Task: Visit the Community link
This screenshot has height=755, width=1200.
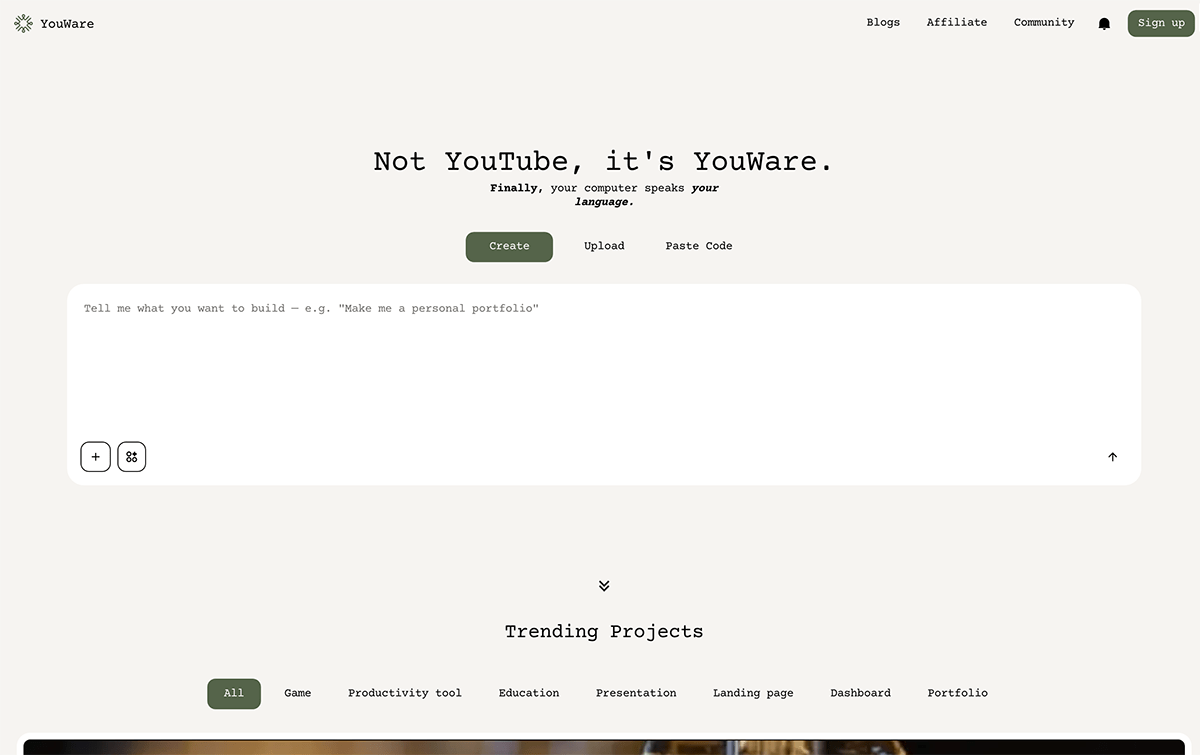Action: pyautogui.click(x=1043, y=22)
